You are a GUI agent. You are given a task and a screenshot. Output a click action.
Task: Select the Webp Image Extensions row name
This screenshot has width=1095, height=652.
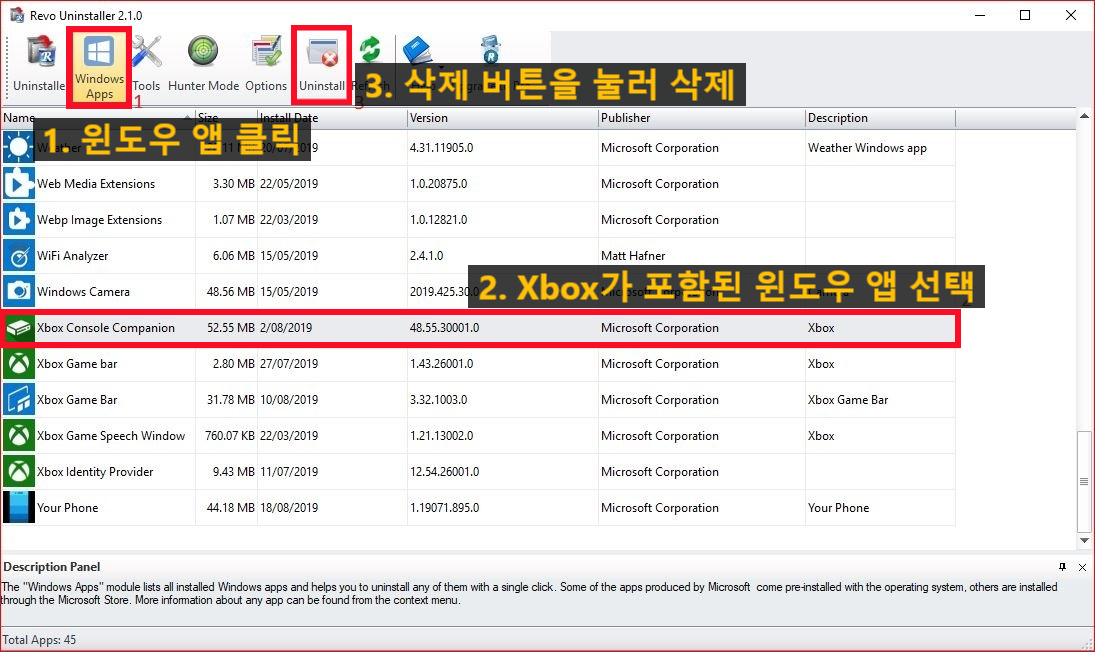click(x=99, y=219)
